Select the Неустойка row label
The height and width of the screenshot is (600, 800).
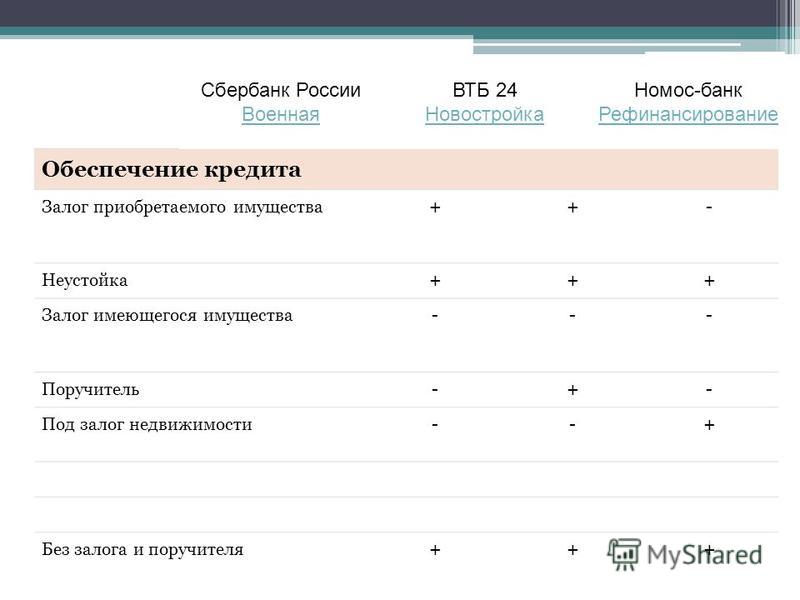coord(85,280)
